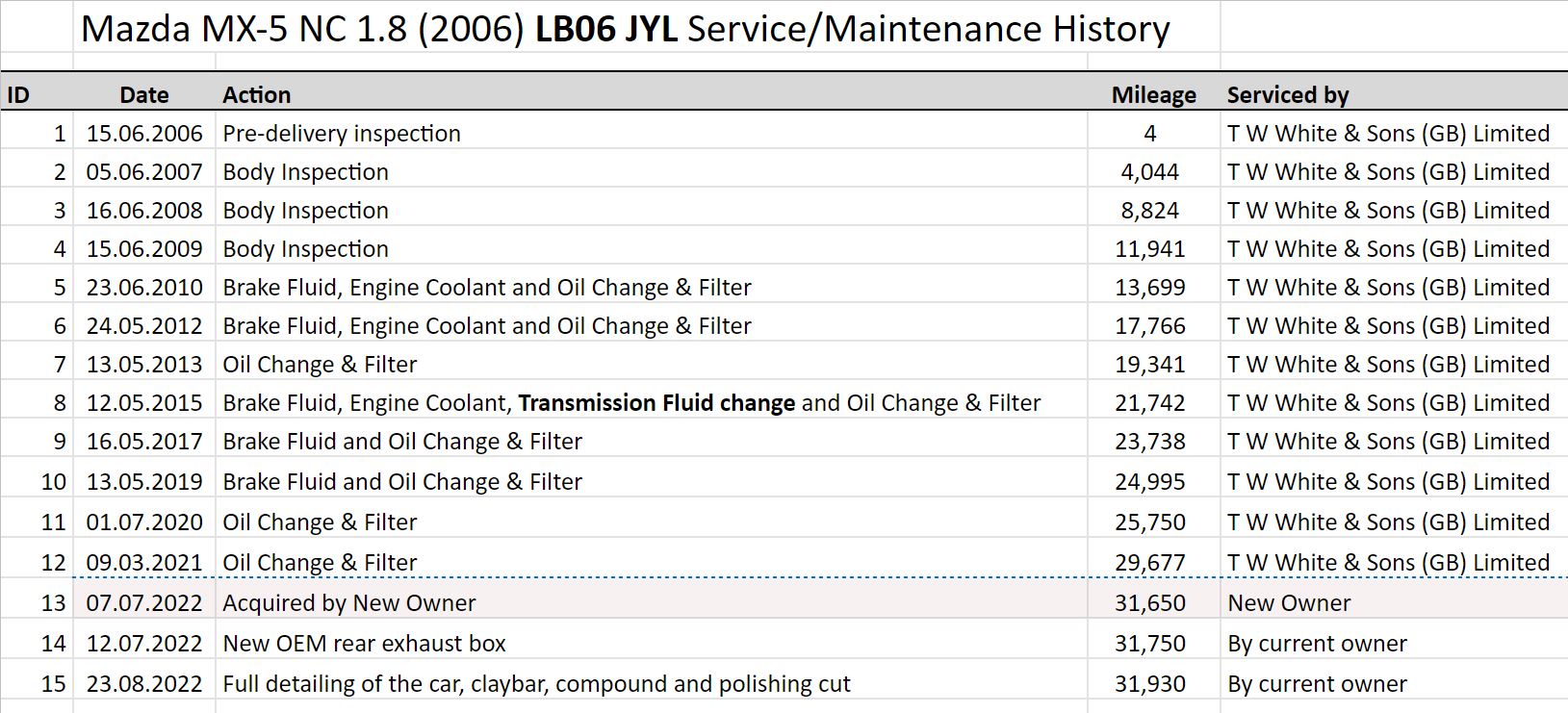Select the 'New Owner' serviced-by cell
This screenshot has height=713, width=1568.
pos(1394,602)
